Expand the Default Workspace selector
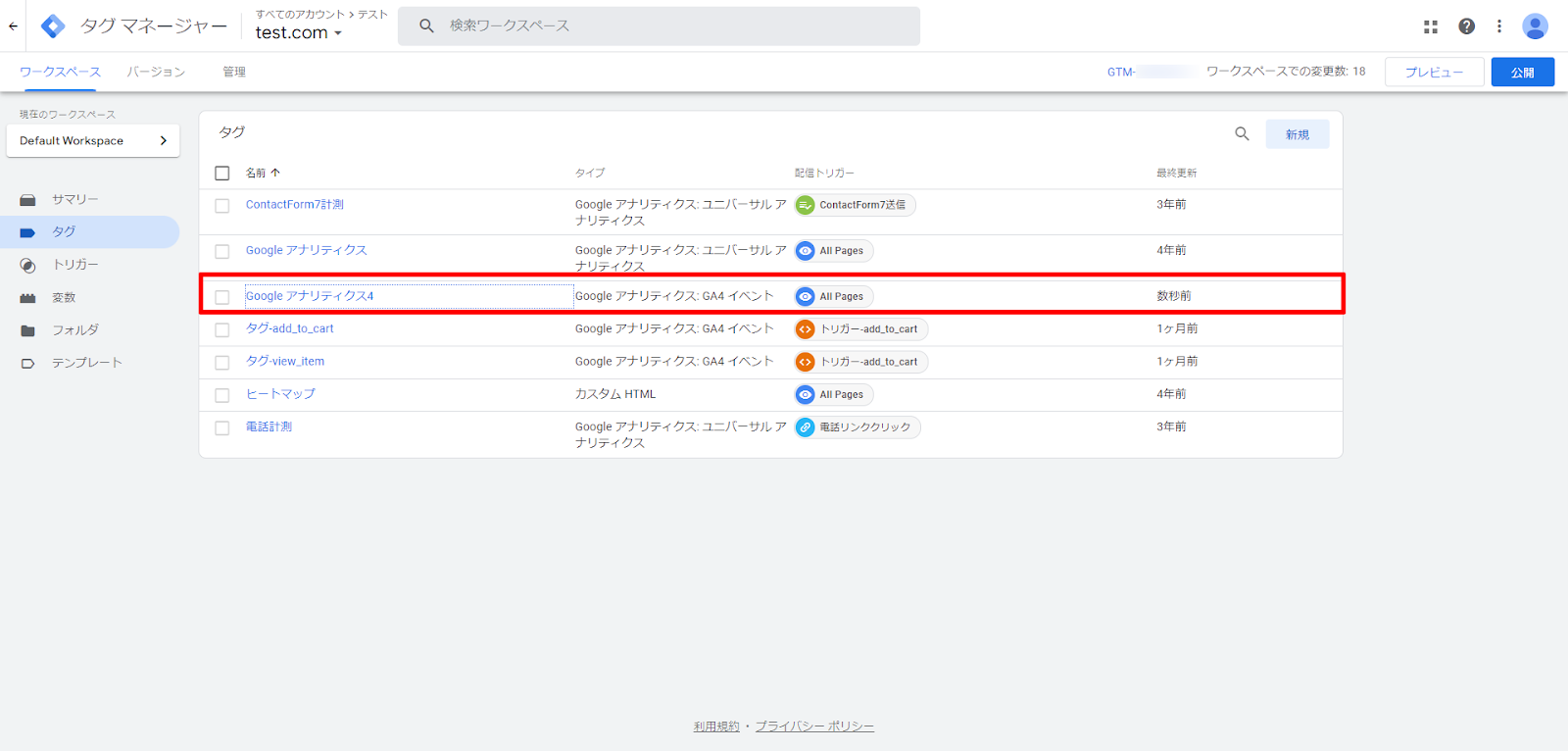This screenshot has height=751, width=1568. click(93, 140)
